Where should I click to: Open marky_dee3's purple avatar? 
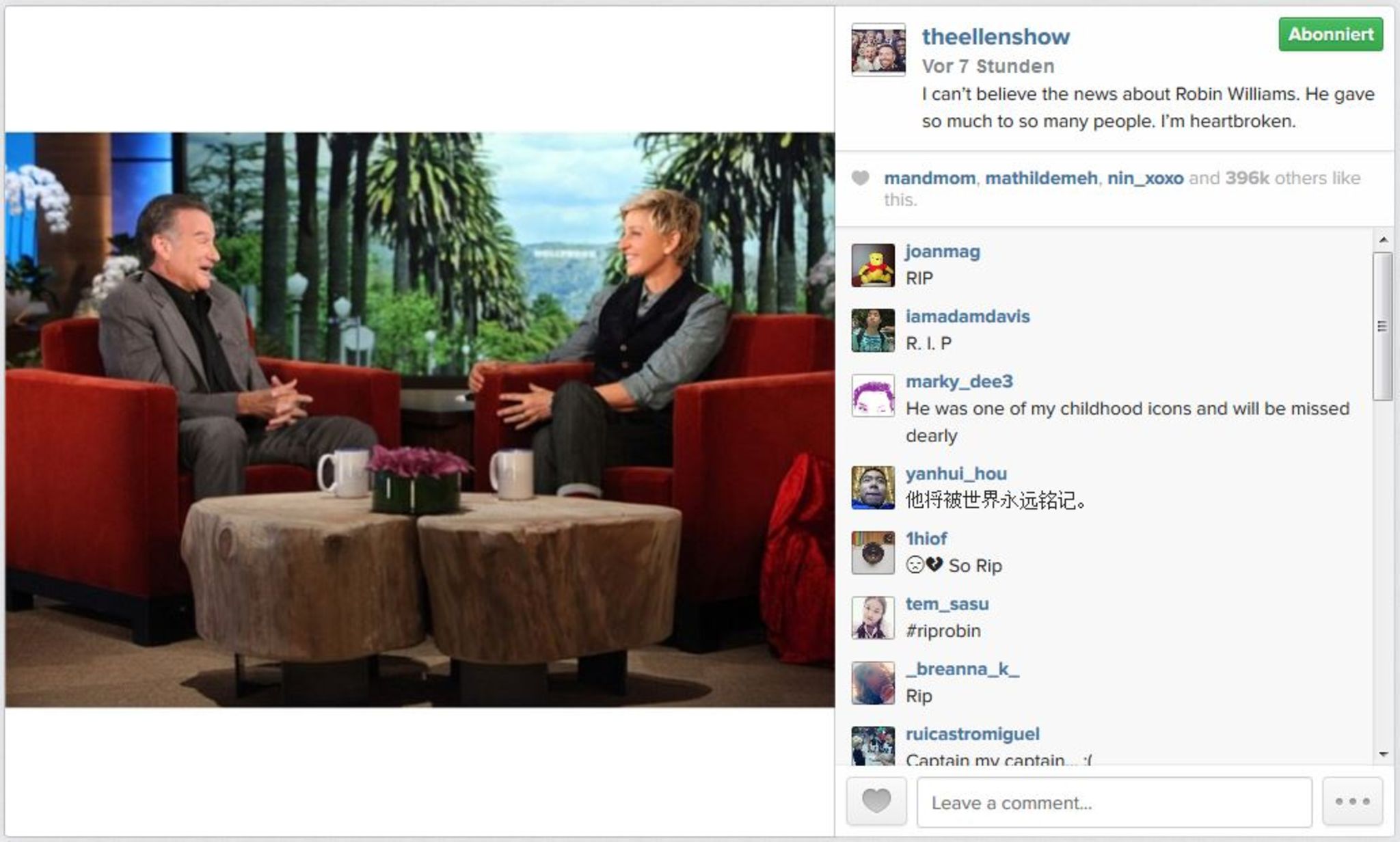pyautogui.click(x=873, y=395)
